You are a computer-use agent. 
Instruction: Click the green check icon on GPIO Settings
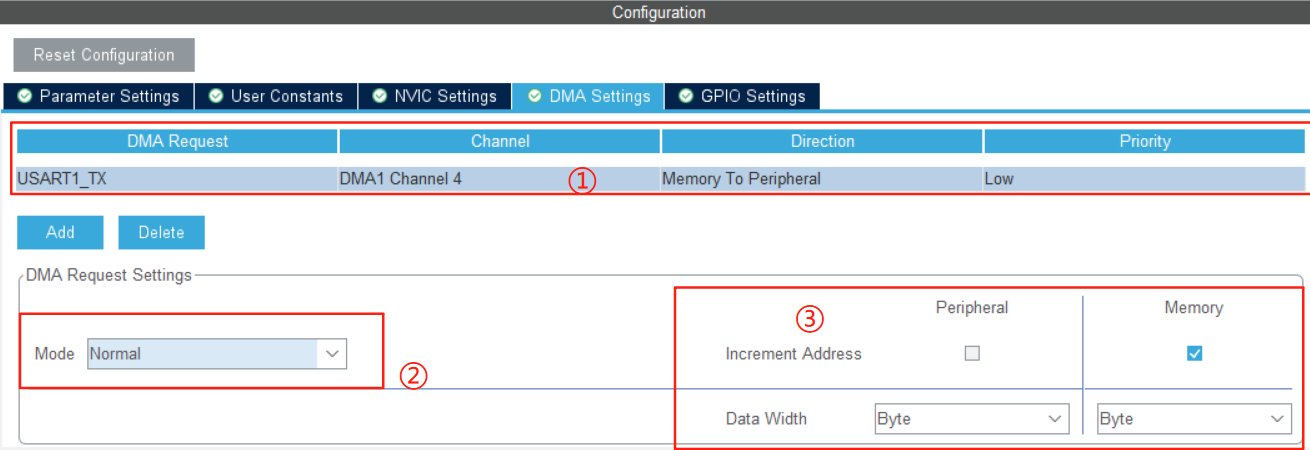click(x=686, y=96)
